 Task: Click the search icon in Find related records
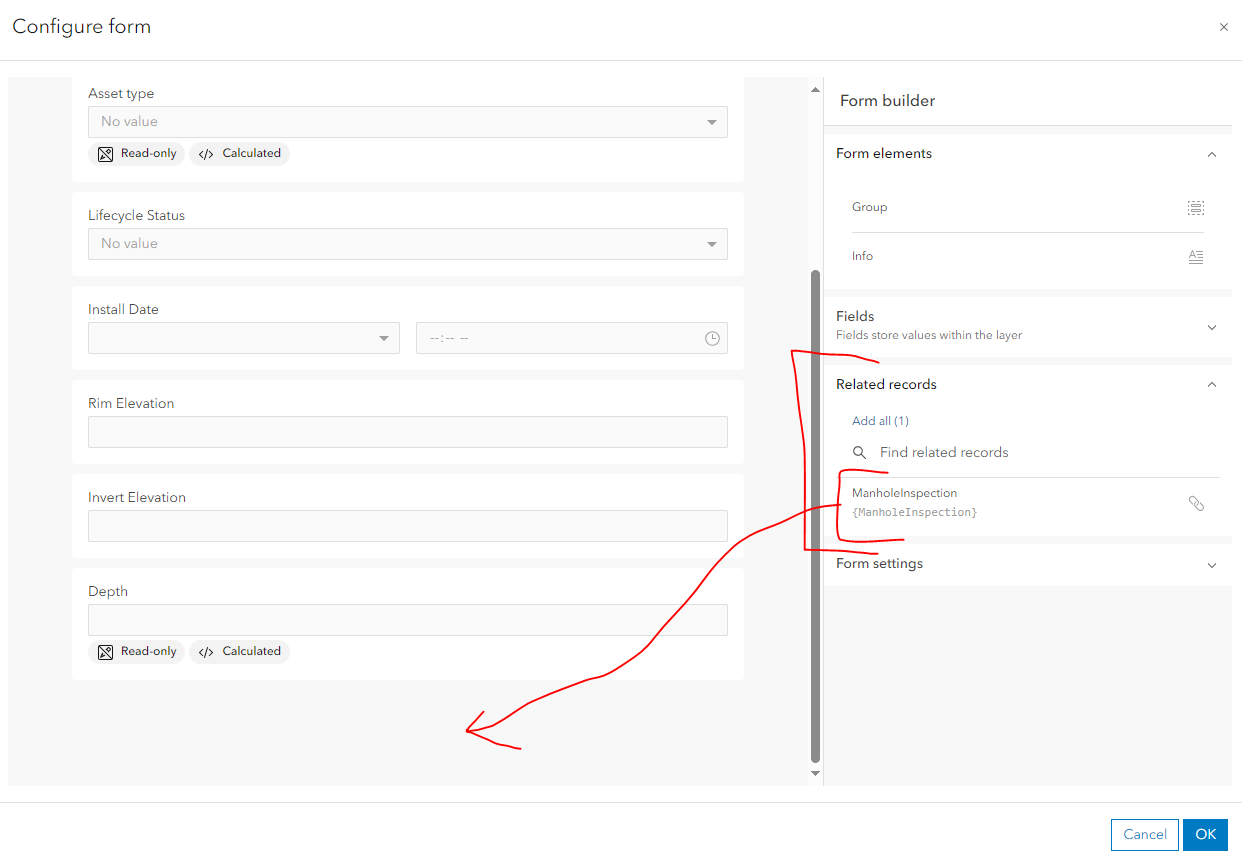tap(860, 452)
